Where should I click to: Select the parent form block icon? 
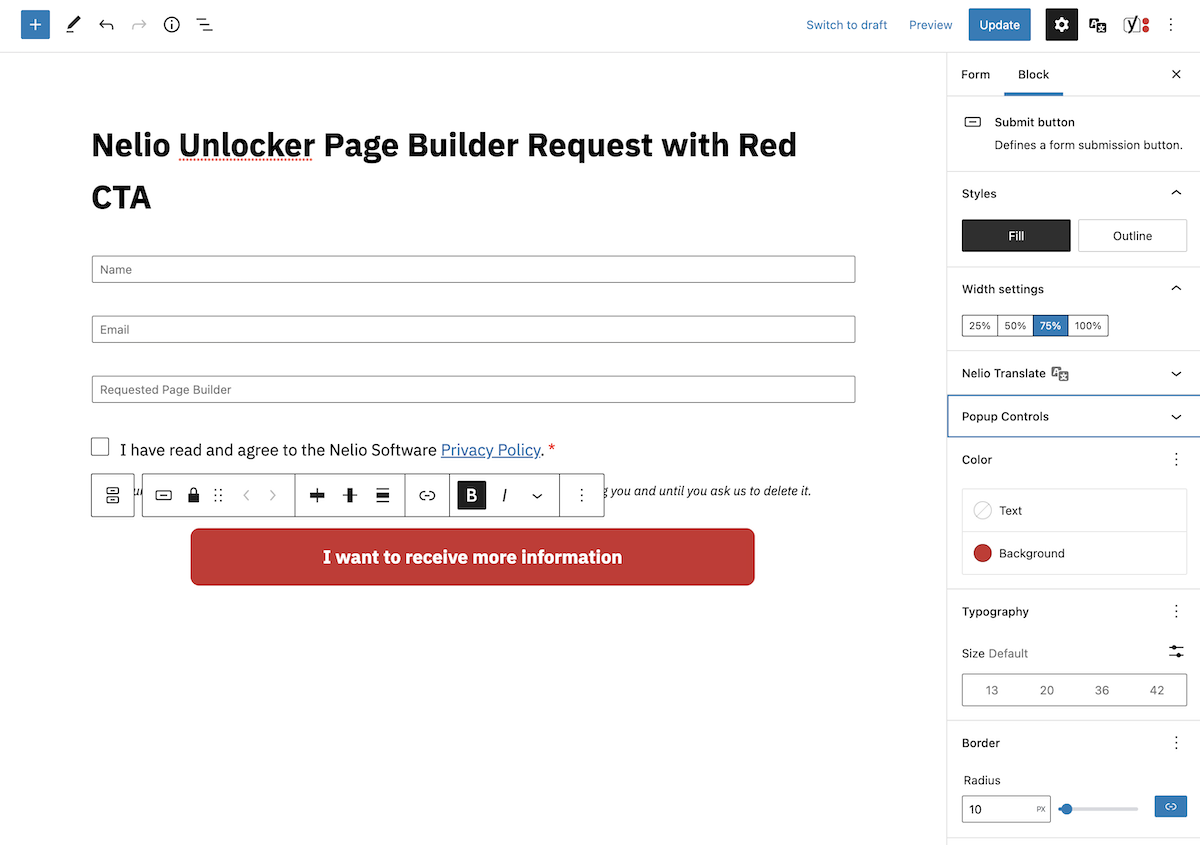[x=113, y=495]
